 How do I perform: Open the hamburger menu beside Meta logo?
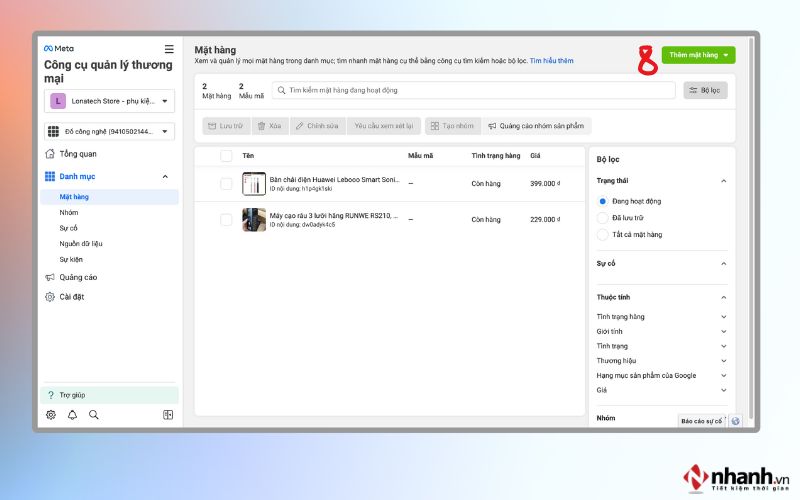(169, 49)
